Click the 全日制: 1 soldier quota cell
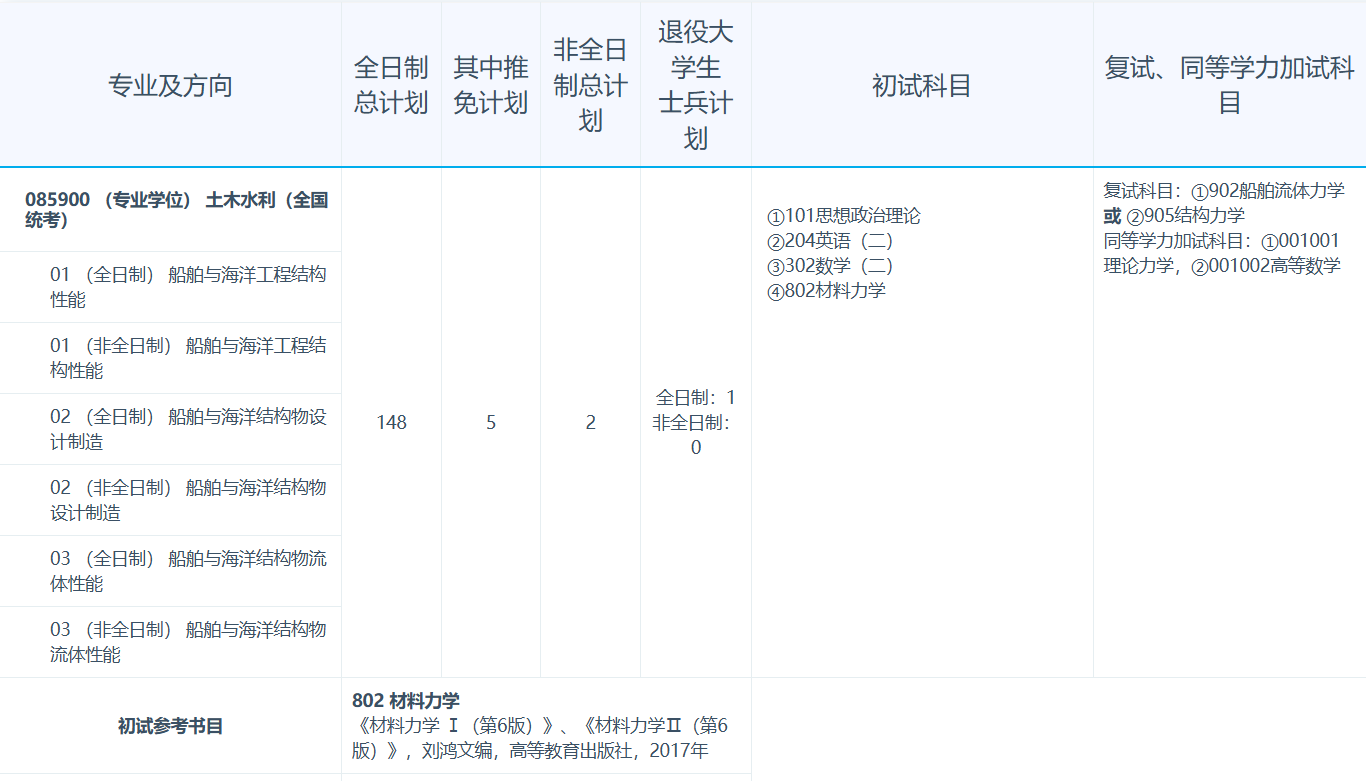The image size is (1366, 781). 694,398
